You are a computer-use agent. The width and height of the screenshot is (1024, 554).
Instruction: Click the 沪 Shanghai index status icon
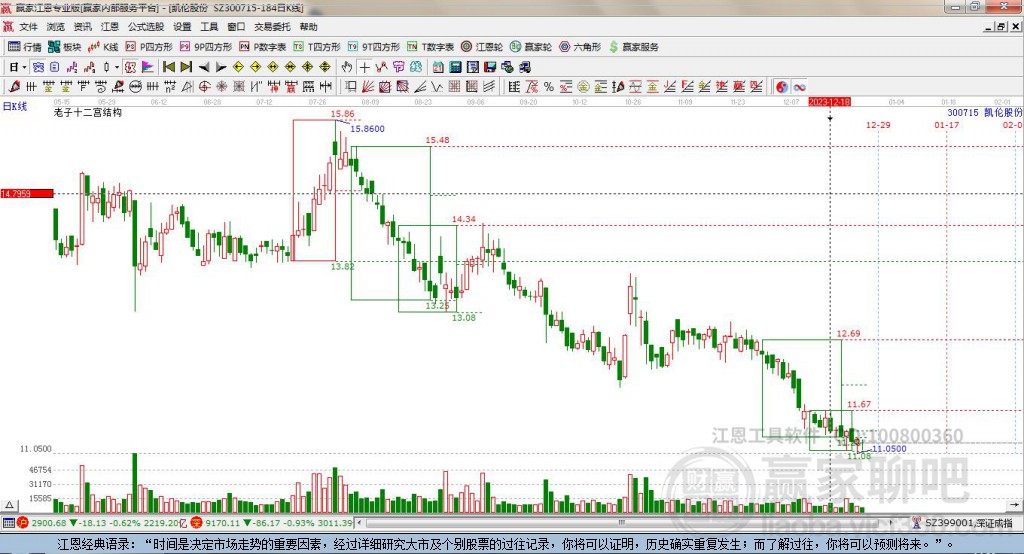click(x=23, y=523)
